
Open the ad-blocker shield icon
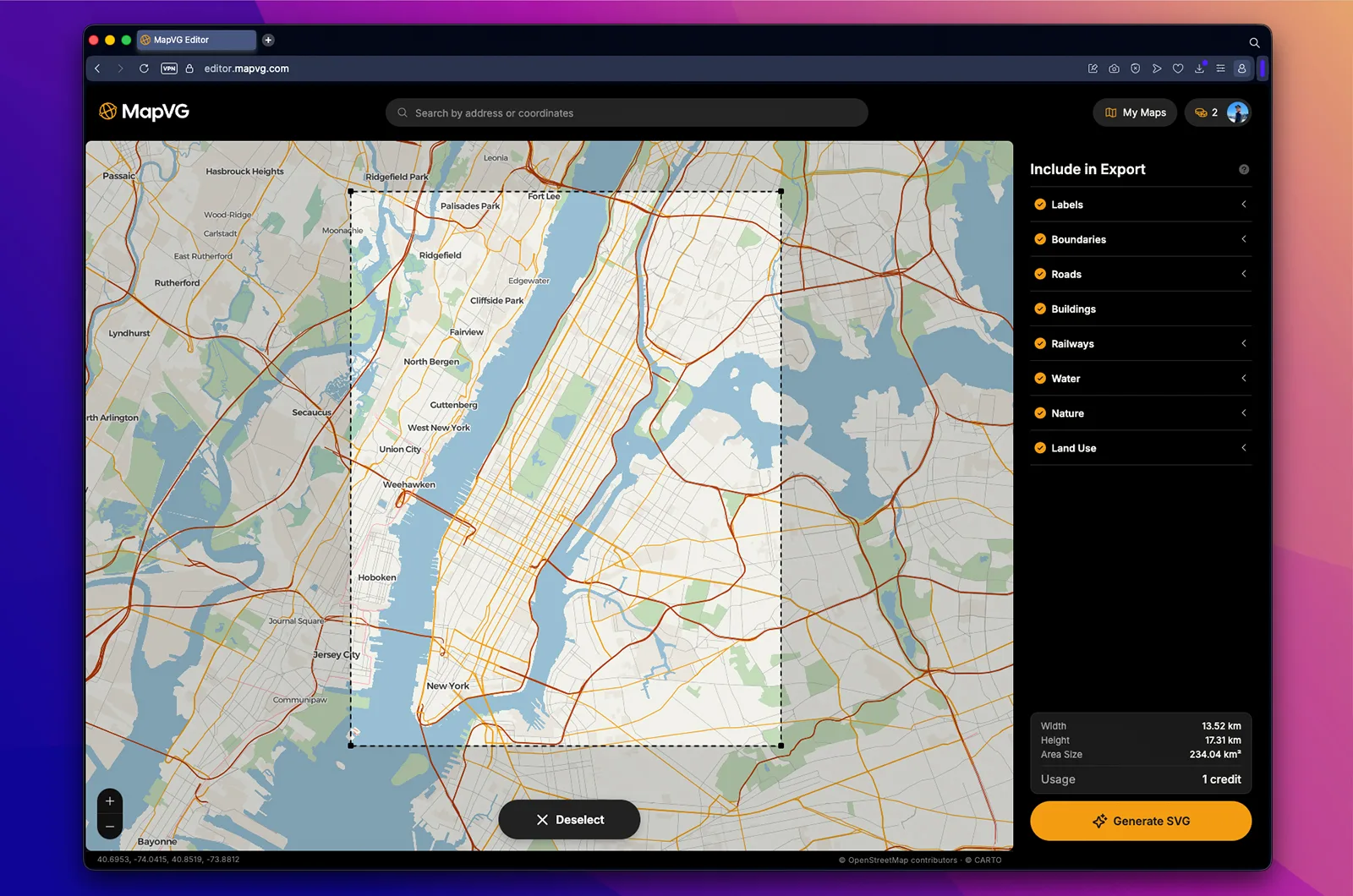[x=1135, y=68]
